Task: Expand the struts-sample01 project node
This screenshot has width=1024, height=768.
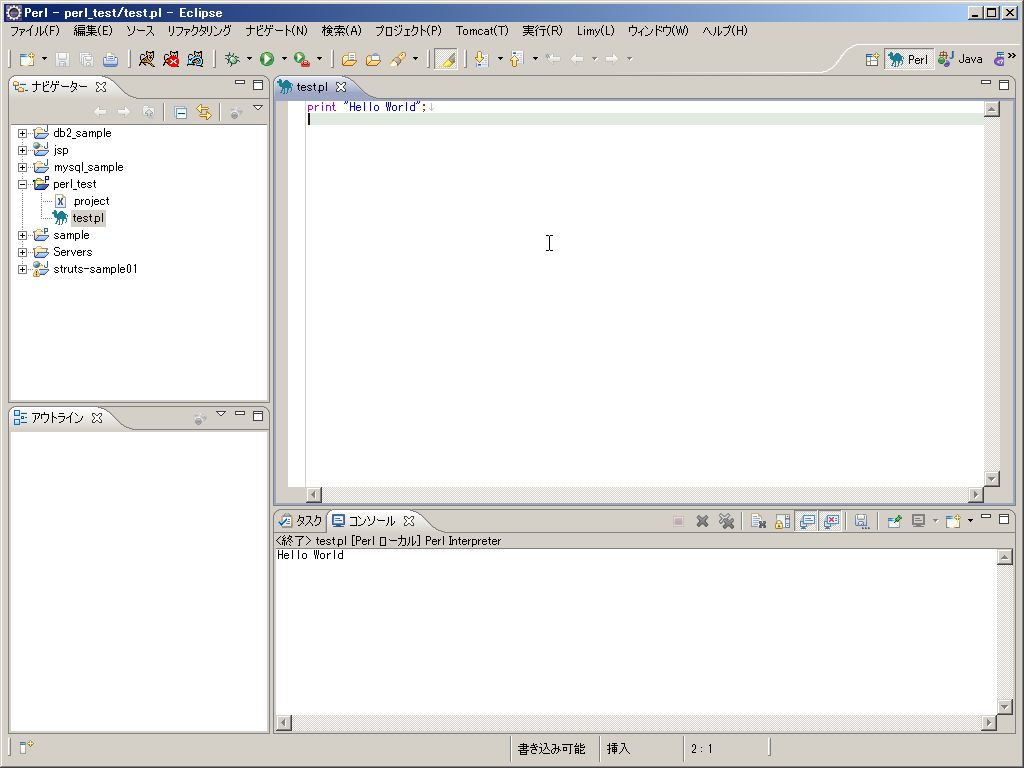Action: click(x=22, y=269)
